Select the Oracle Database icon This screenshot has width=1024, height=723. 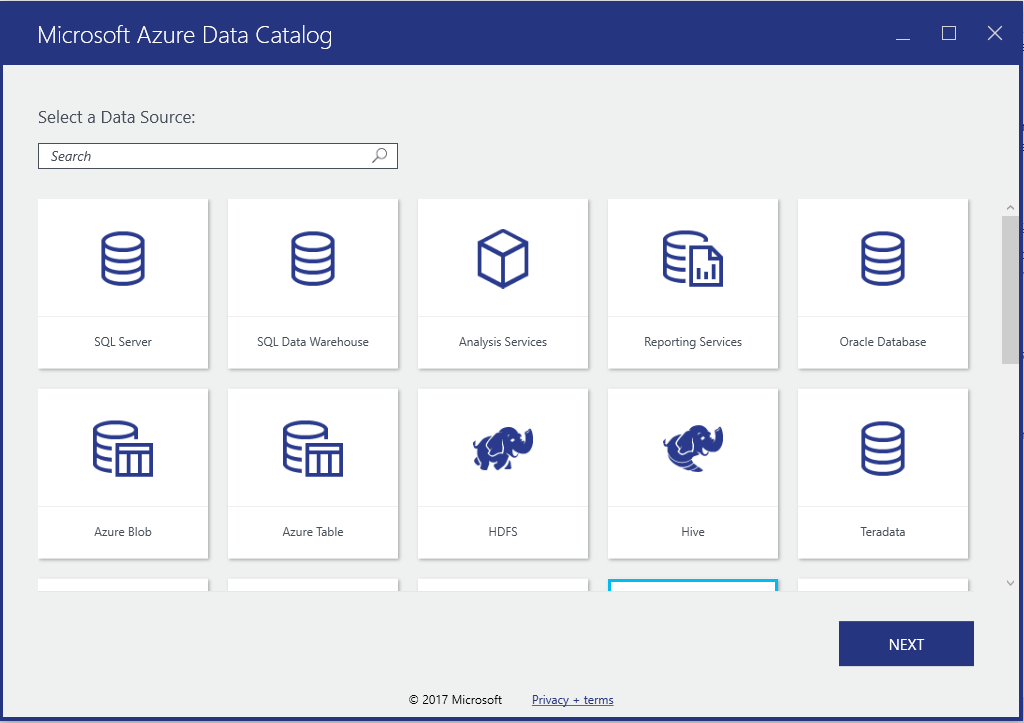coord(883,258)
